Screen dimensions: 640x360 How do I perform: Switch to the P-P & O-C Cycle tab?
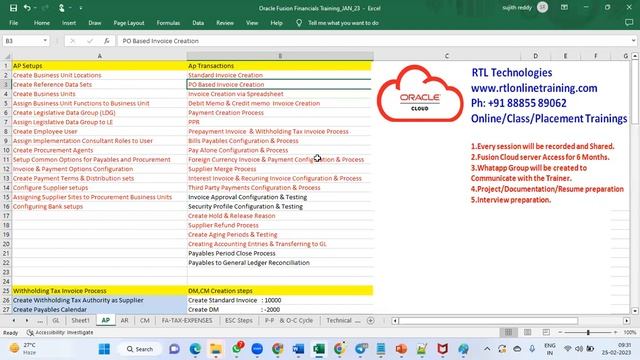point(289,320)
